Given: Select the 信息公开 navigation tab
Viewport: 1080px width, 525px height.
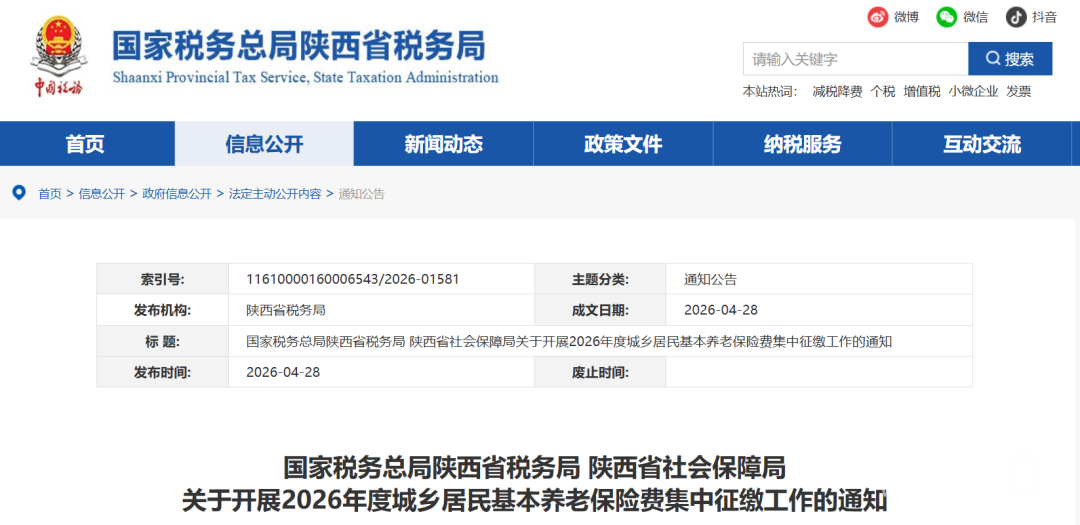Looking at the screenshot, I should [x=264, y=144].
